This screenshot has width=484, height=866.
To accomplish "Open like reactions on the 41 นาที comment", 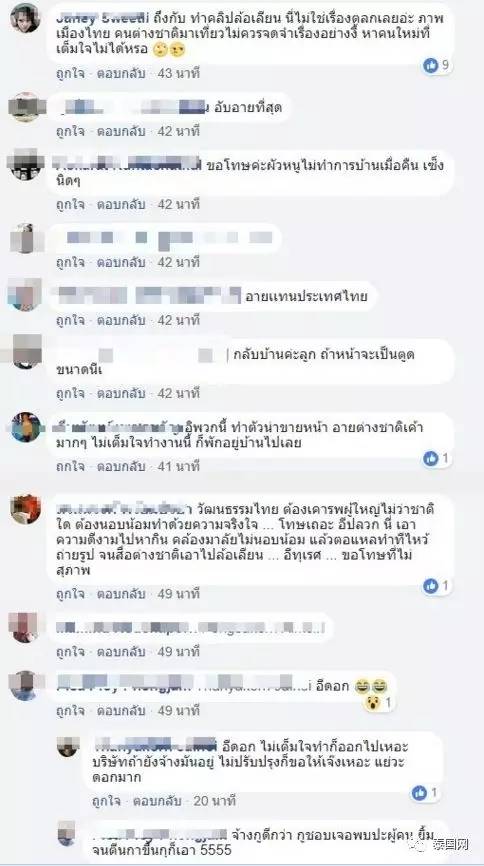I will (431, 458).
